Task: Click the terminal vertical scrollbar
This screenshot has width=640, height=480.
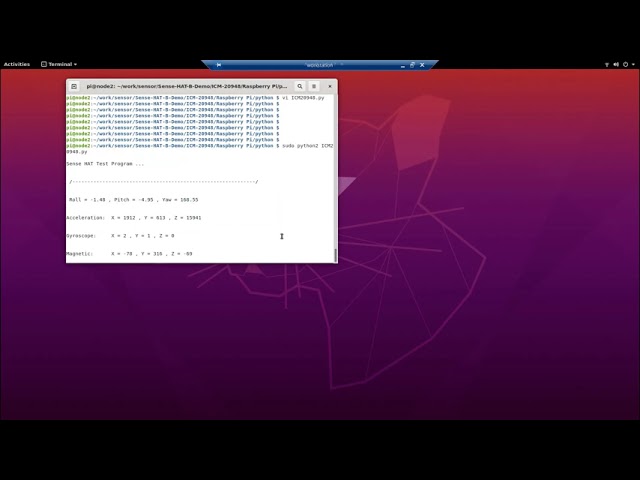Action: pyautogui.click(x=335, y=254)
